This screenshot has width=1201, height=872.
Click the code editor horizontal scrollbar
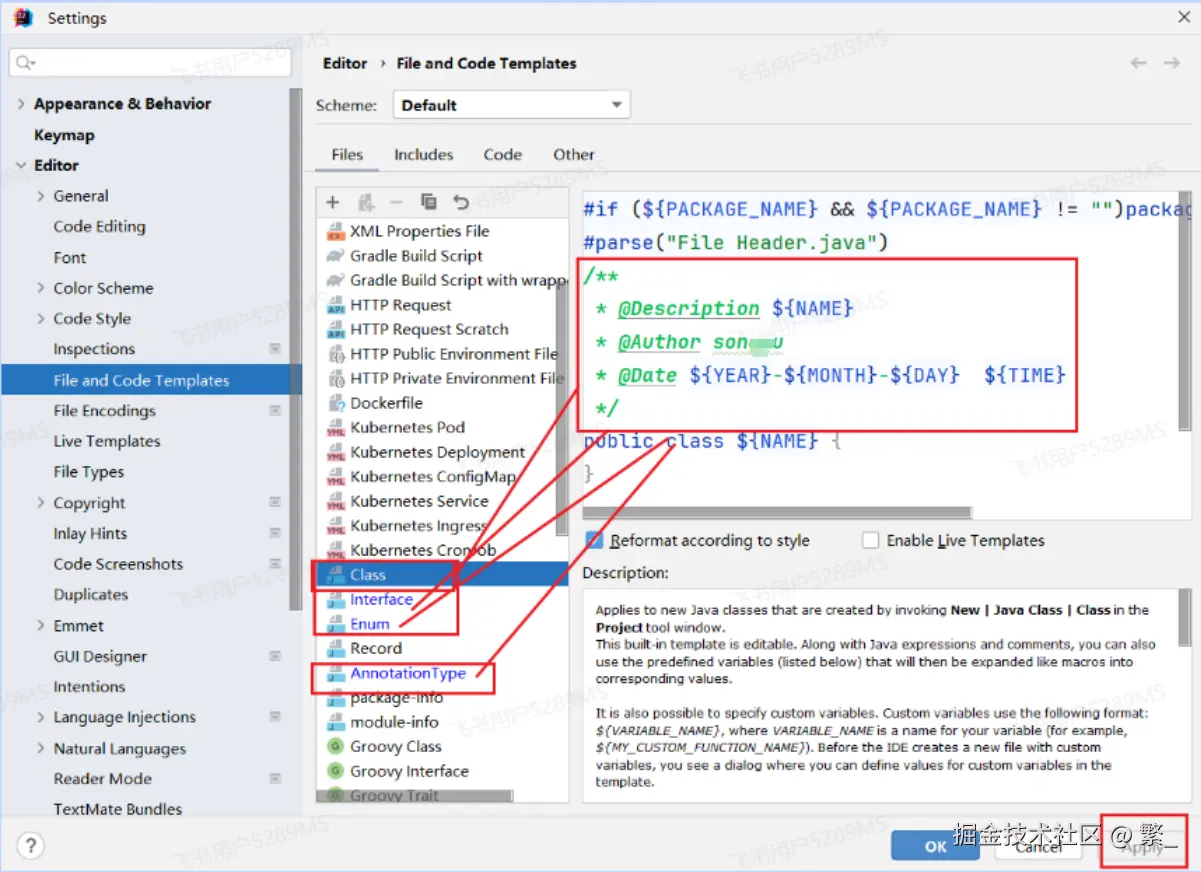[x=777, y=513]
